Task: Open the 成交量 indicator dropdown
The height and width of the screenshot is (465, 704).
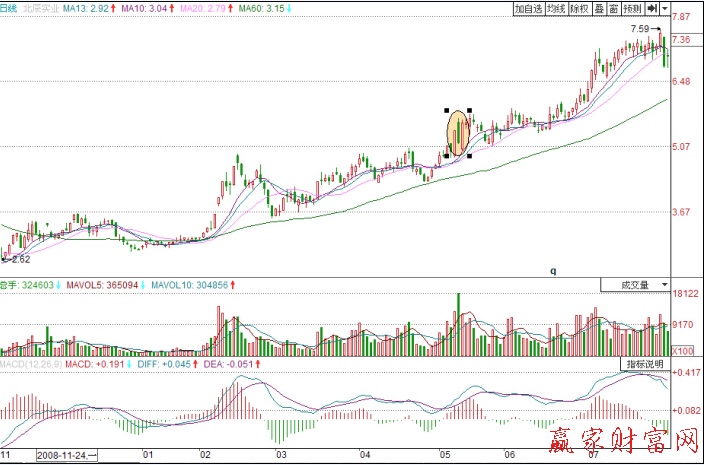Action: tap(634, 285)
